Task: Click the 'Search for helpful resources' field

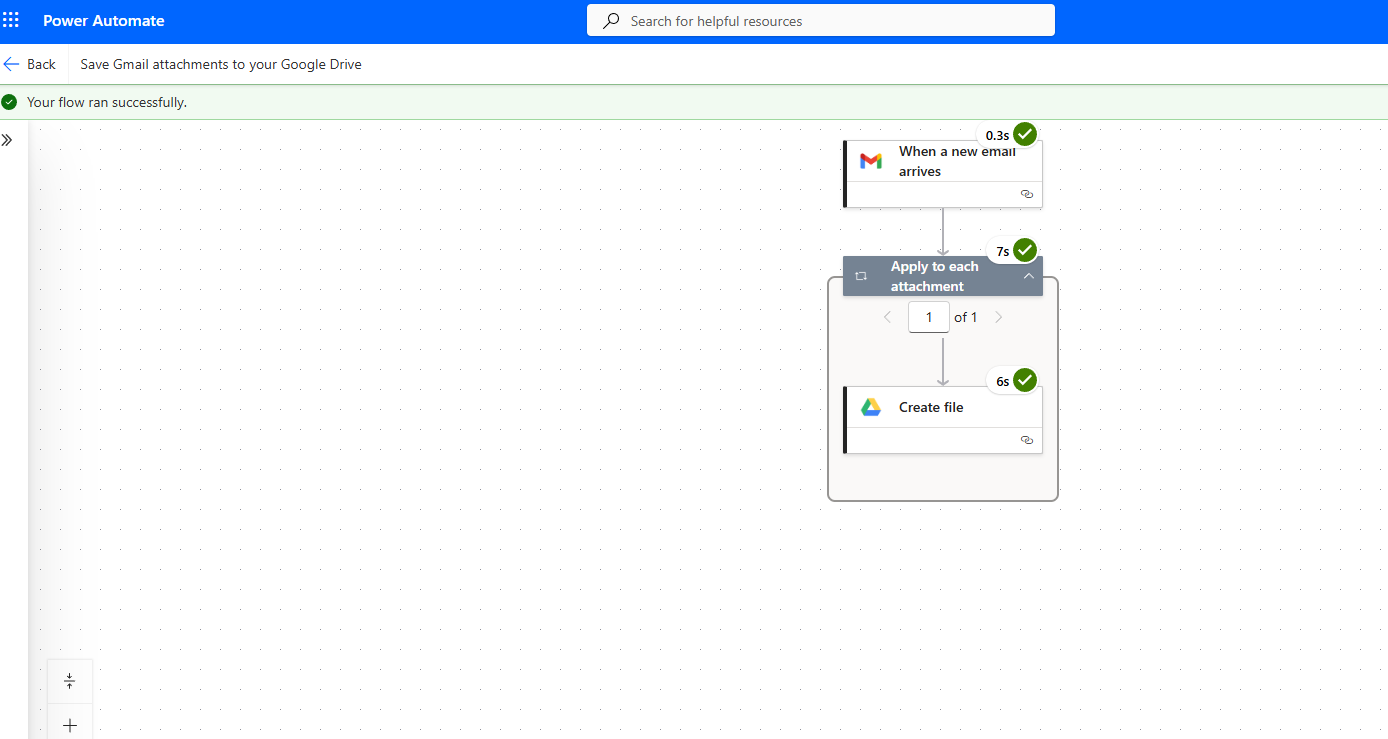Action: tap(830, 21)
